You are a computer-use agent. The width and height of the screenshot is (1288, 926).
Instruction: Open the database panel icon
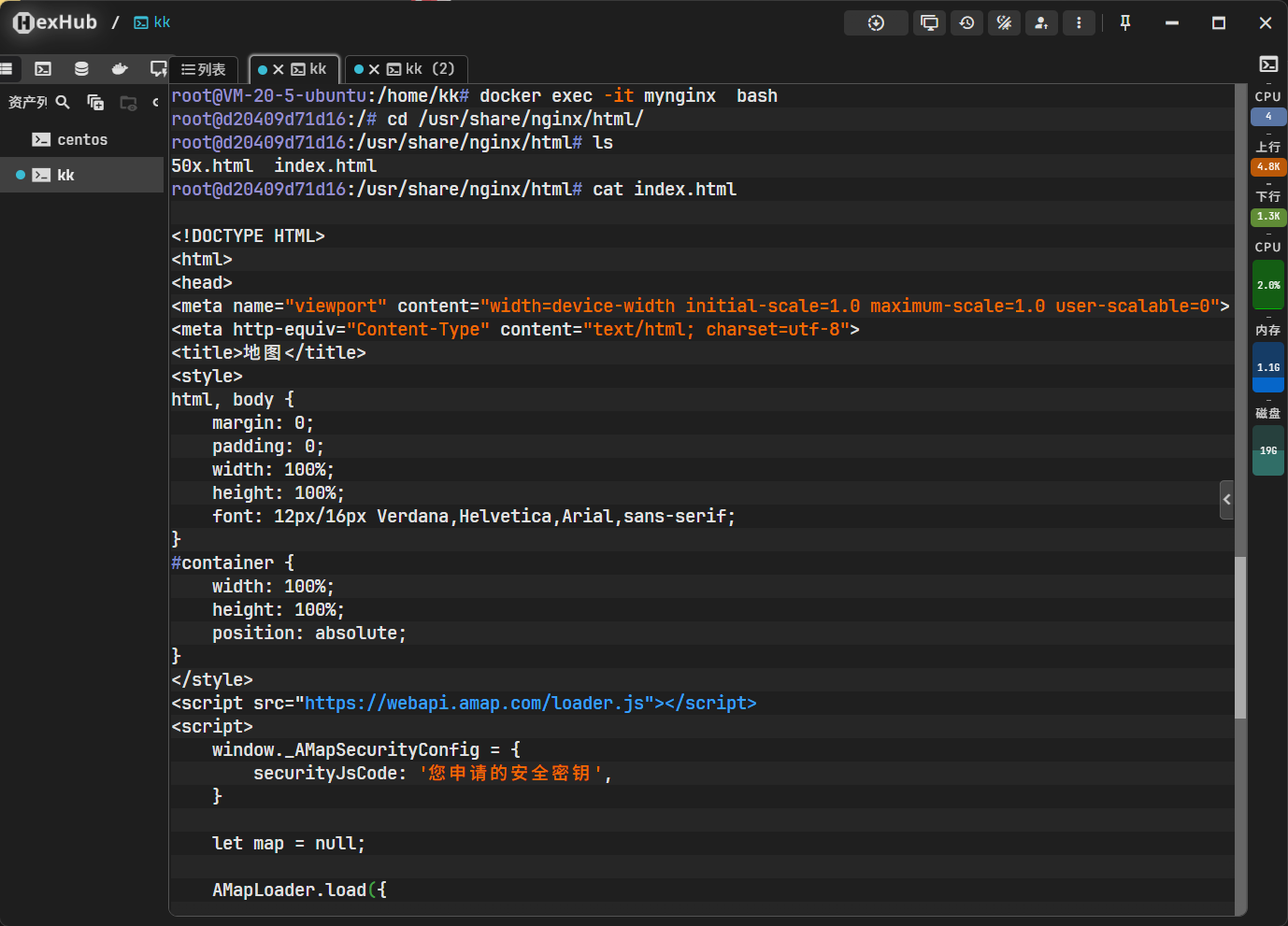point(81,68)
